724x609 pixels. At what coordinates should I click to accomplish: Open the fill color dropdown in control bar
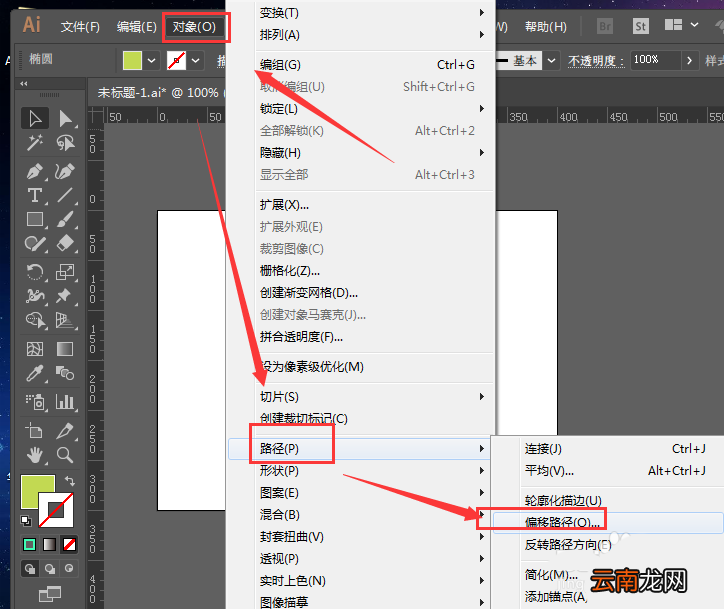point(151,60)
